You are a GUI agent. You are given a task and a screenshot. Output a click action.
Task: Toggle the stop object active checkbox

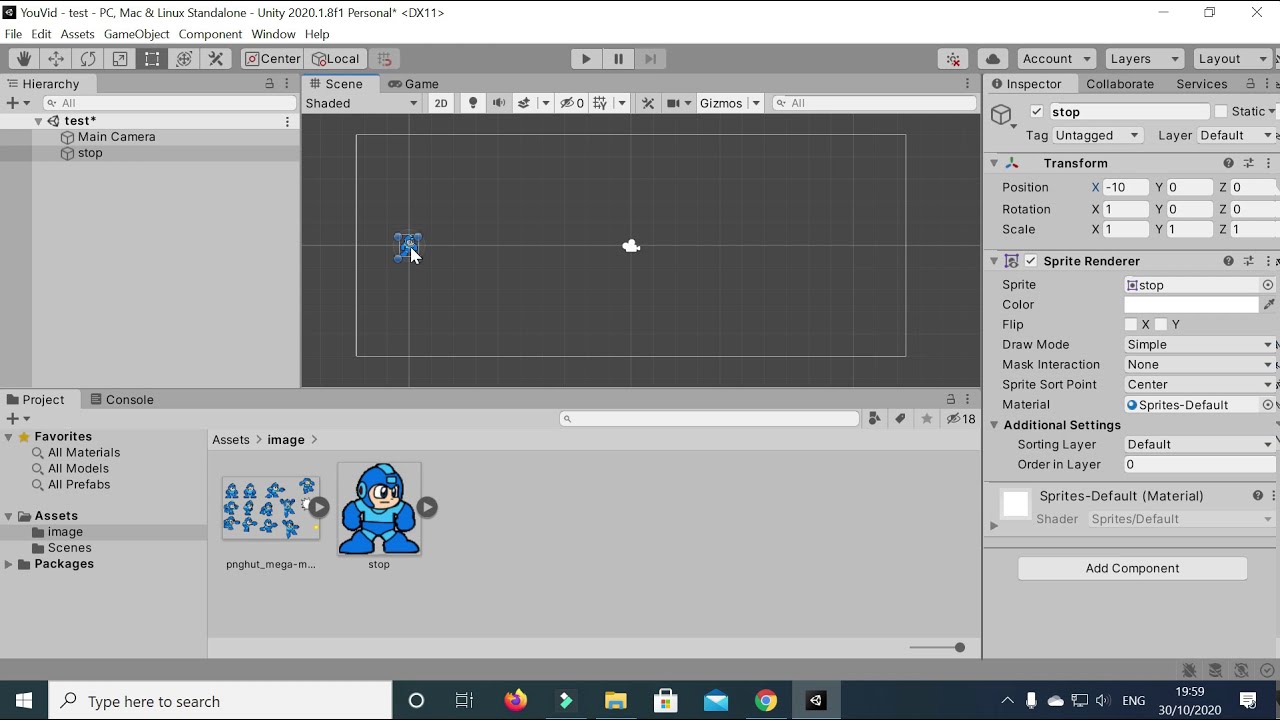click(x=1037, y=112)
